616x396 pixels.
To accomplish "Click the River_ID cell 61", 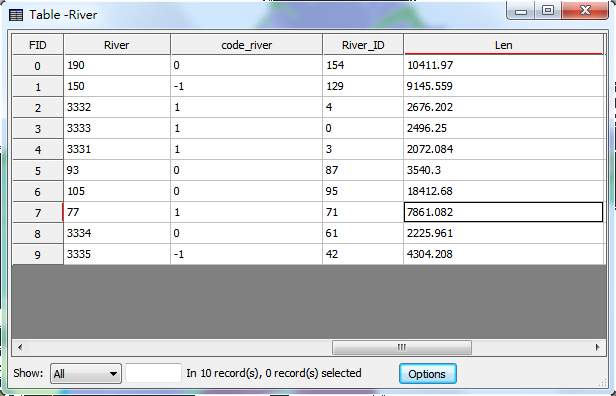I will pyautogui.click(x=363, y=233).
